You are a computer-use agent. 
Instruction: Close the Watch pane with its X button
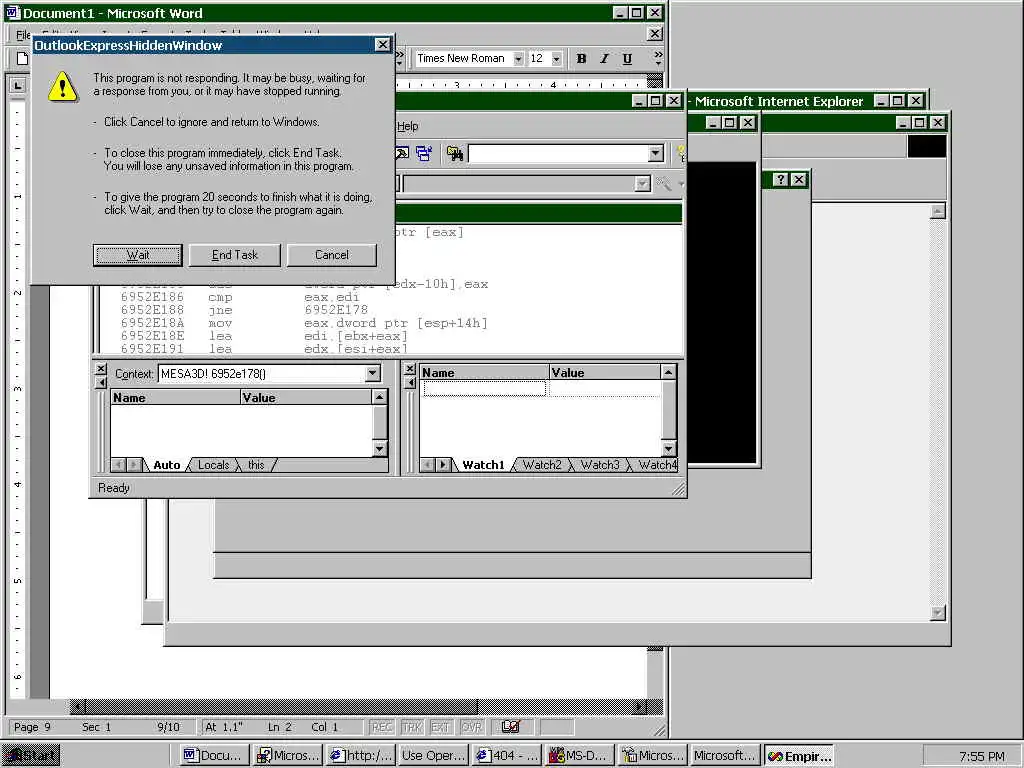[x=409, y=369]
